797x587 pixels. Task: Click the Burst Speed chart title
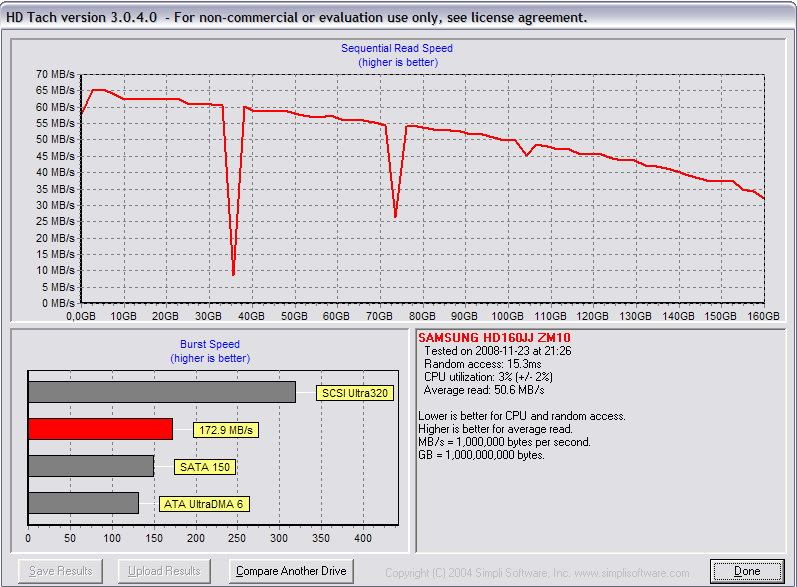pos(210,344)
